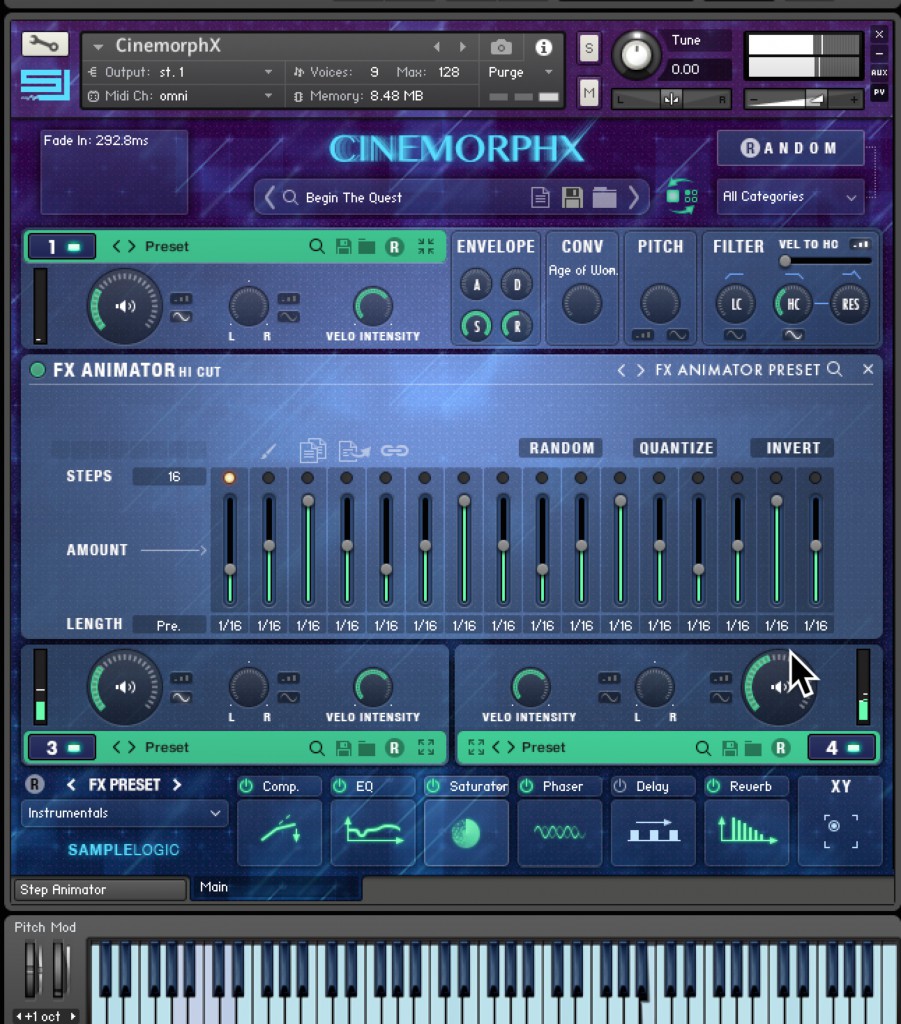Expand the CinemorphX instrument header arrow
901x1024 pixels.
coord(99,46)
